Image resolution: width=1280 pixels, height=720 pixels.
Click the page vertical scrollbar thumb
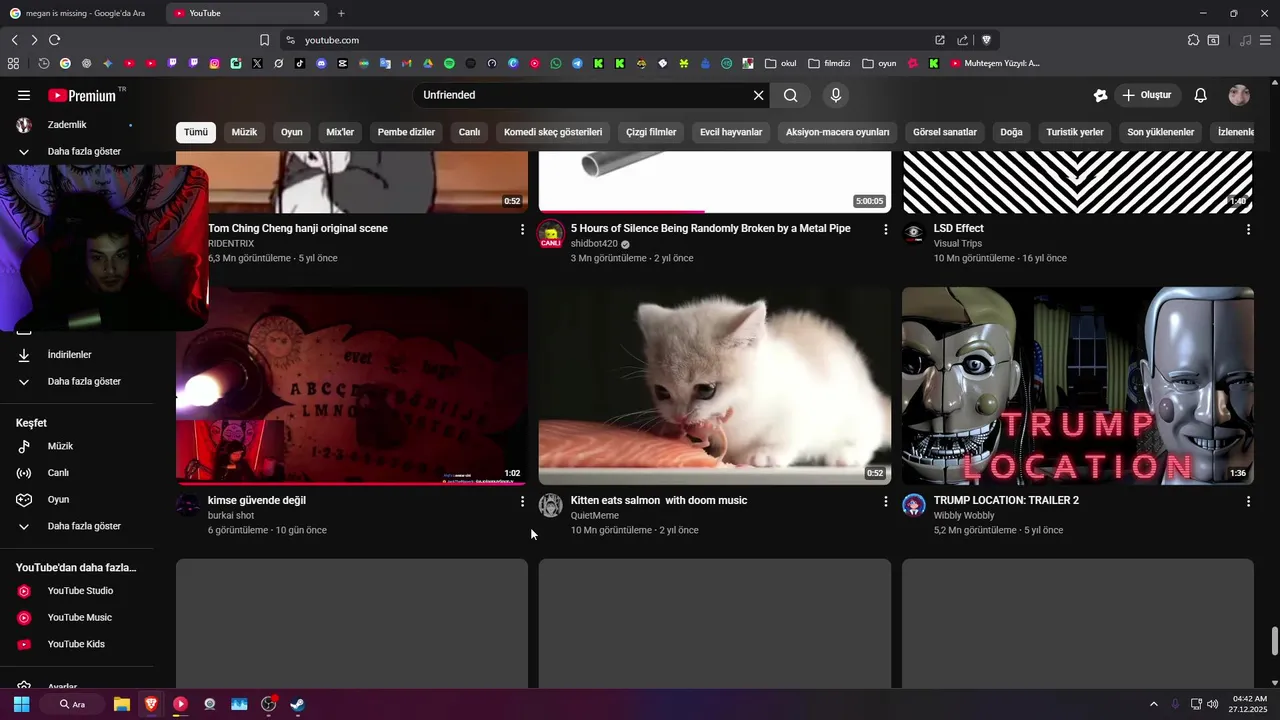click(x=1274, y=641)
